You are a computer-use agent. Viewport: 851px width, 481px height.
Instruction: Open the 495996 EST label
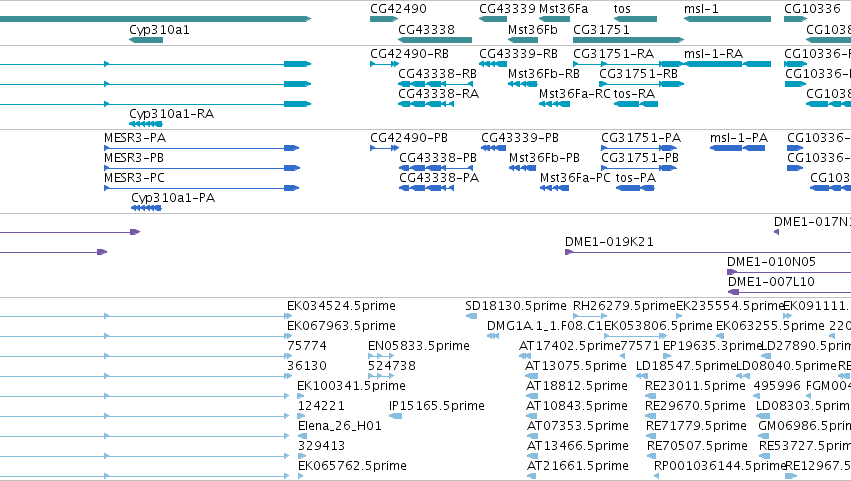(777, 387)
